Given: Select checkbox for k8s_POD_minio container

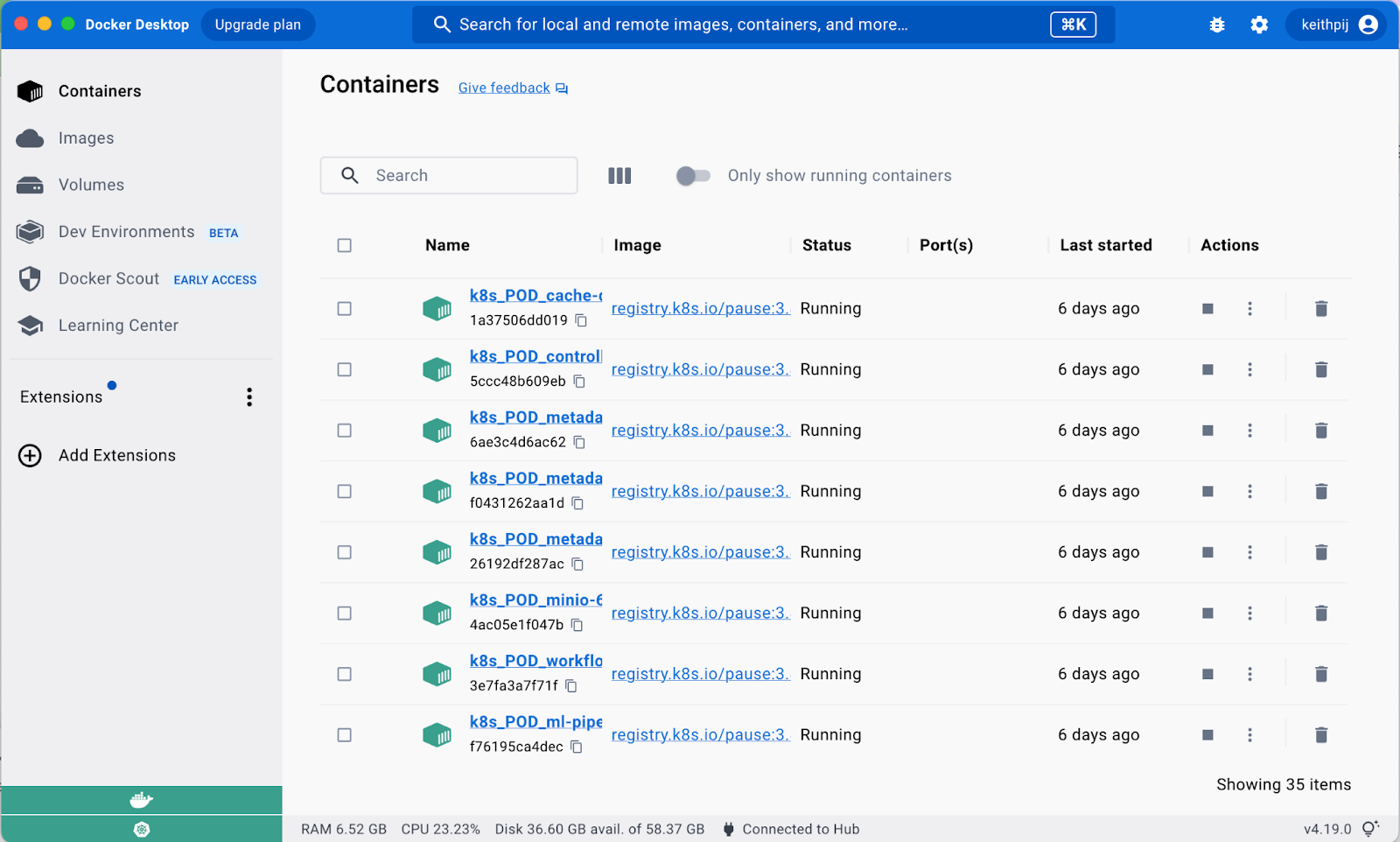Looking at the screenshot, I should click(345, 614).
